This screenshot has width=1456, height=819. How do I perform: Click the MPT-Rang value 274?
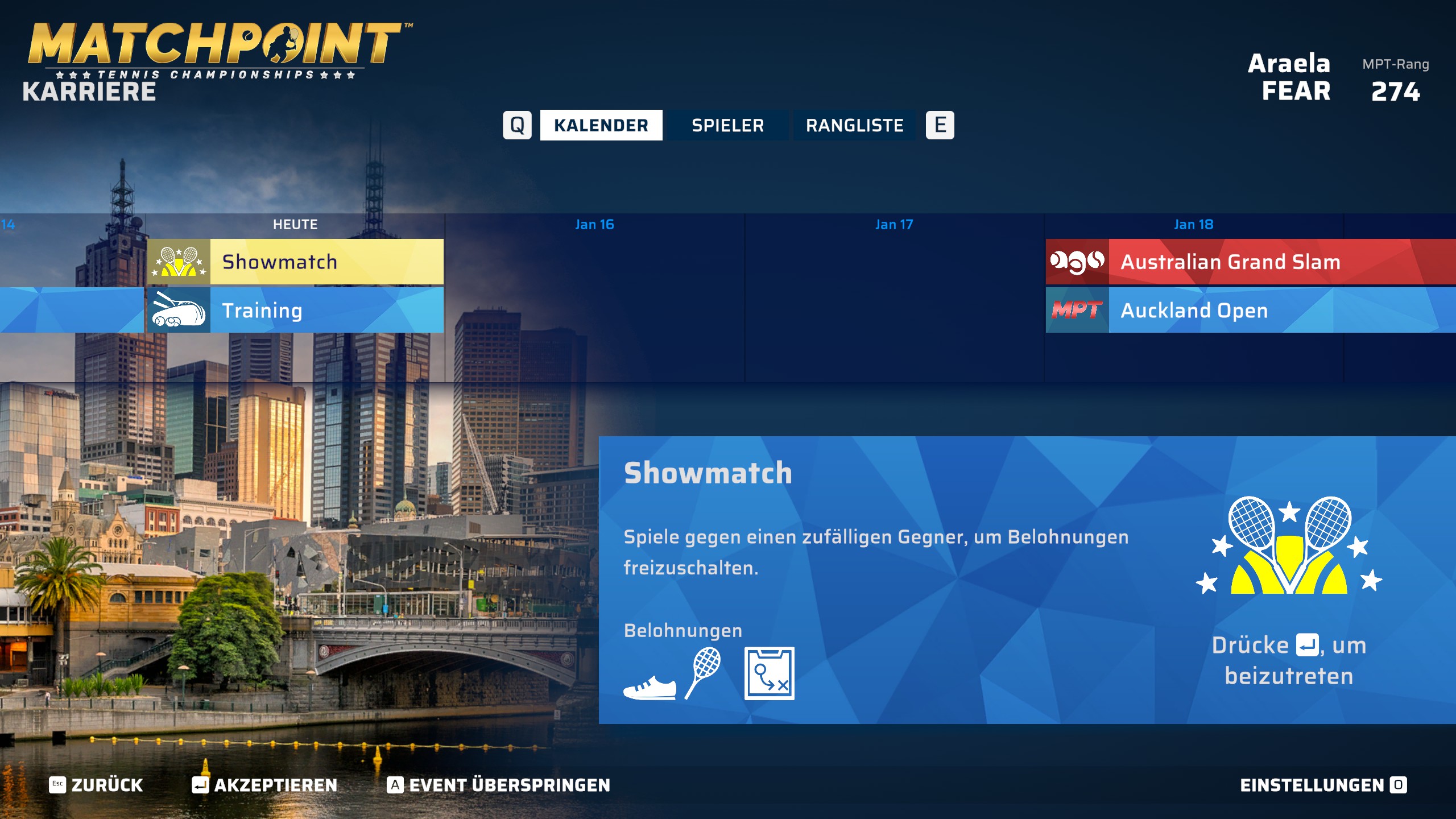[x=1396, y=92]
